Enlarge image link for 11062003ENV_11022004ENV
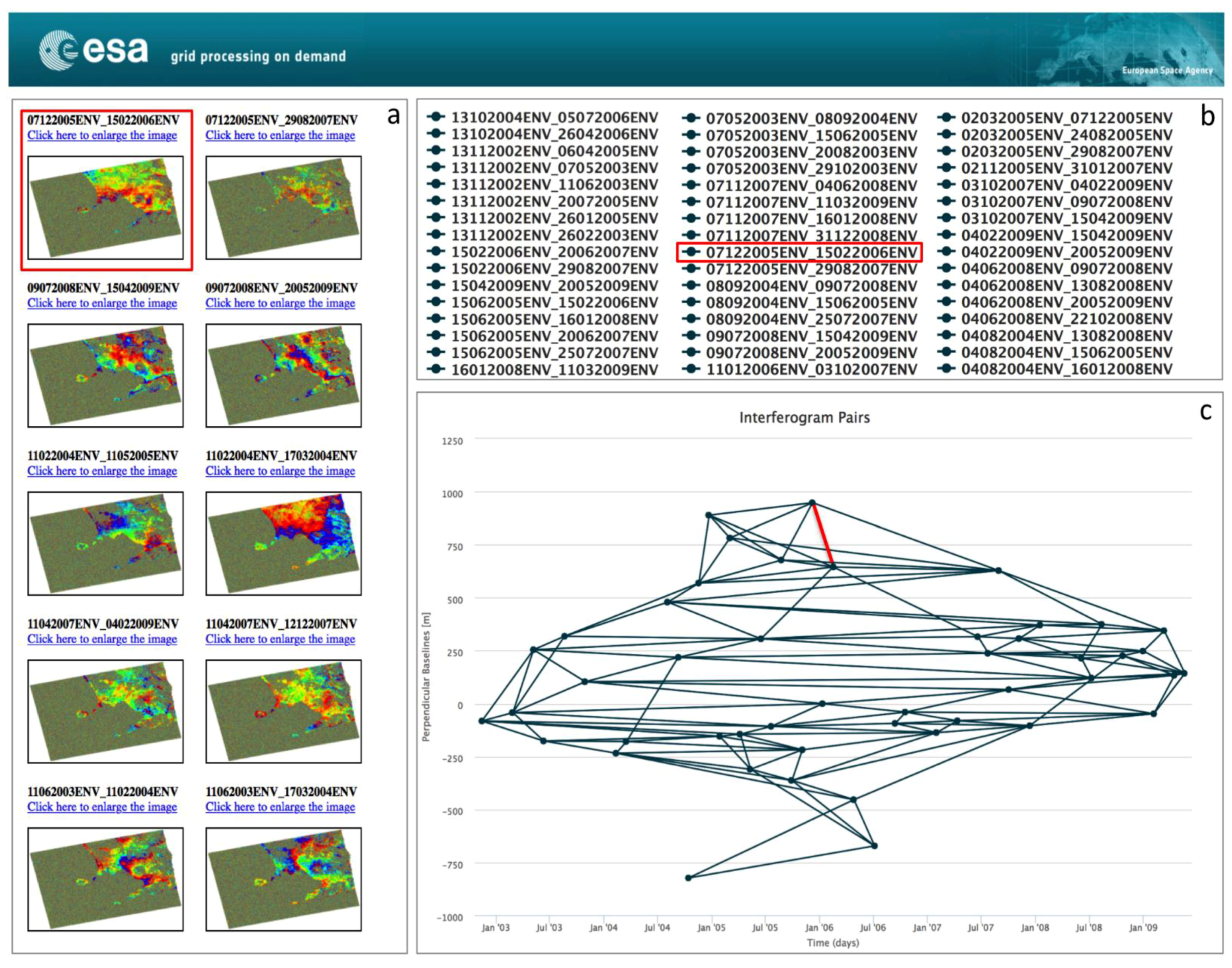Image resolution: width=1232 pixels, height=968 pixels. click(102, 807)
